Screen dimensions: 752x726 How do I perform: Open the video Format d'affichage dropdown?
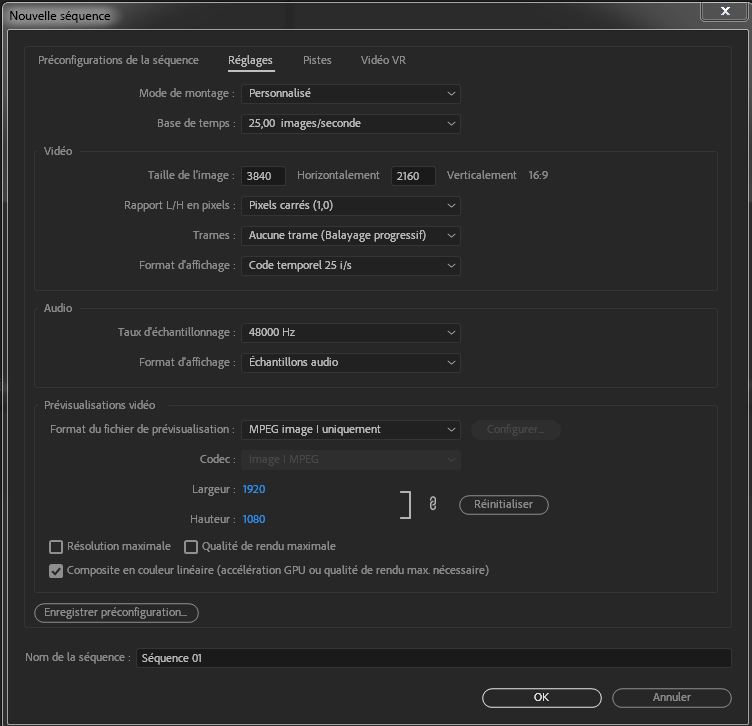351,266
